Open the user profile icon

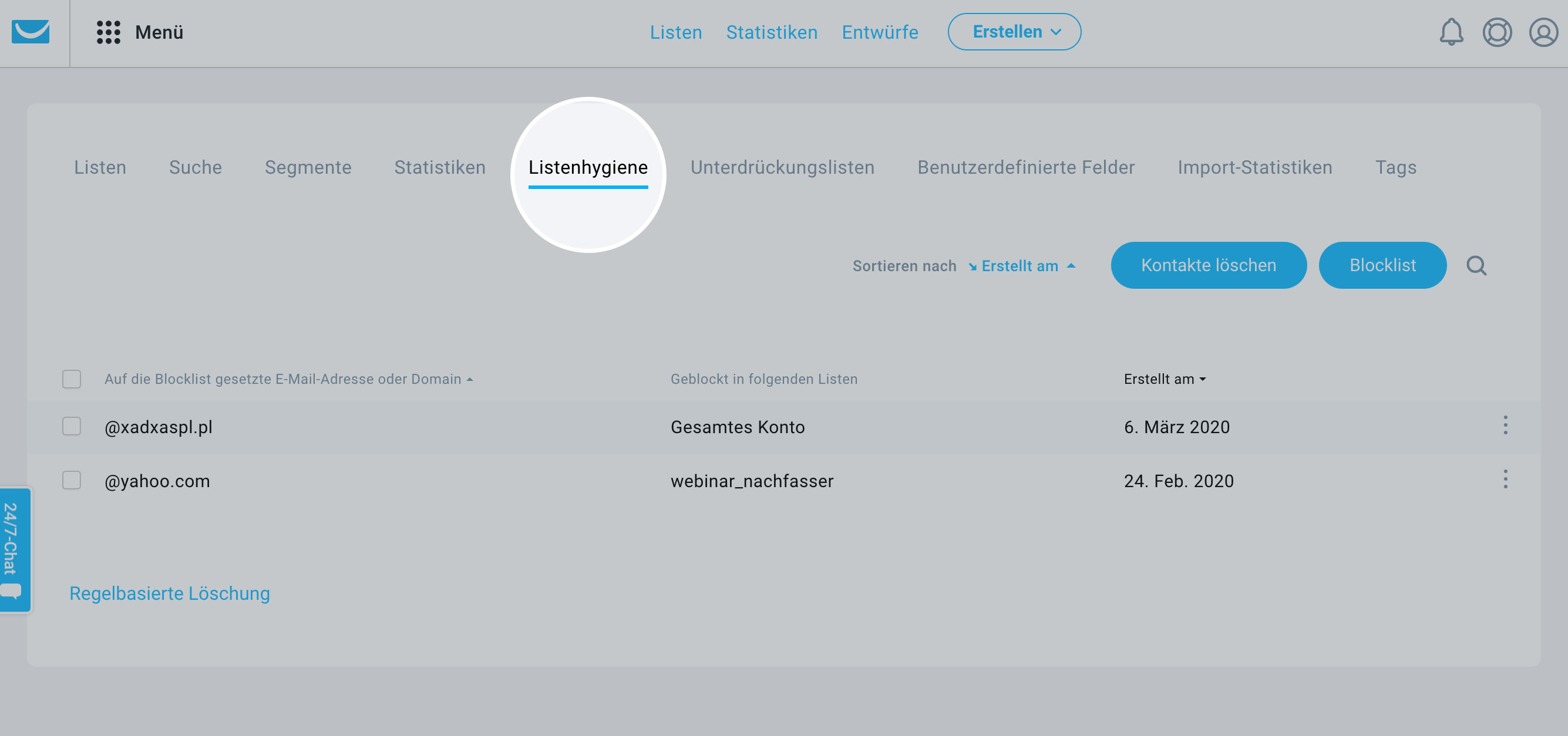(1543, 32)
